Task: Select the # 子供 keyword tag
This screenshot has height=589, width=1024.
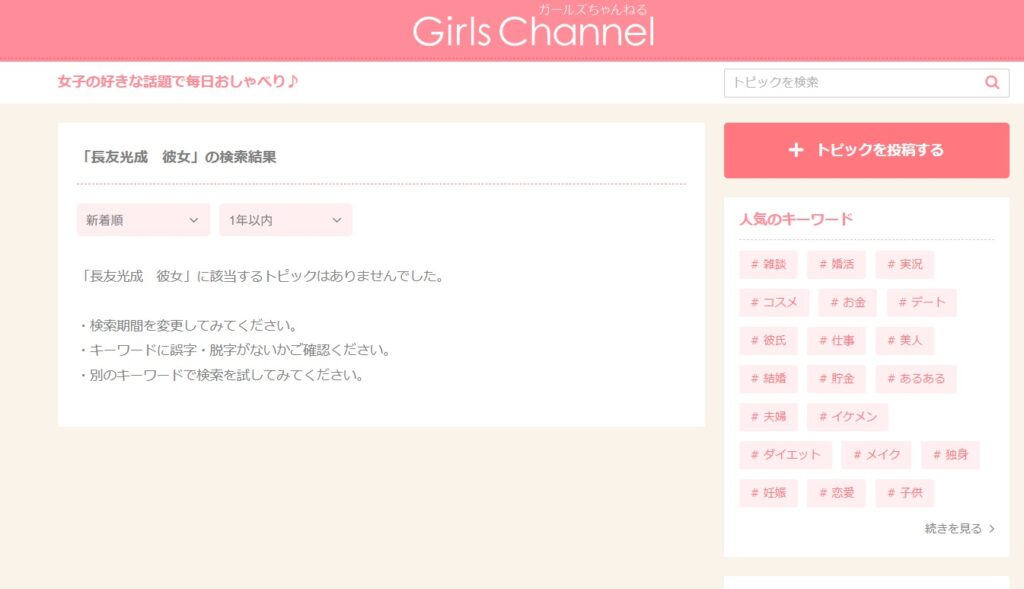Action: click(x=904, y=493)
